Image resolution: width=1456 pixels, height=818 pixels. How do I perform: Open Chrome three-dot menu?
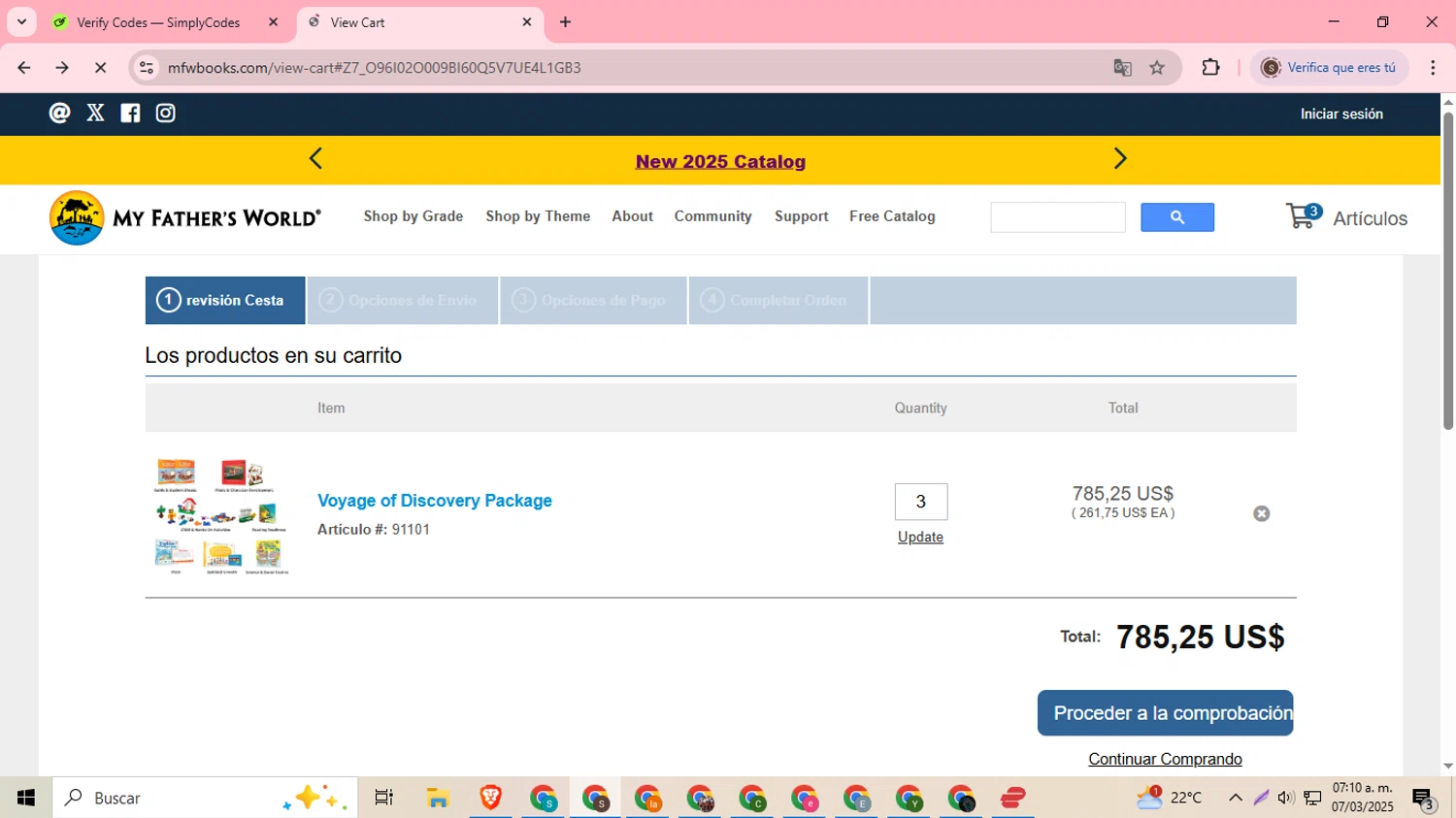1433,68
